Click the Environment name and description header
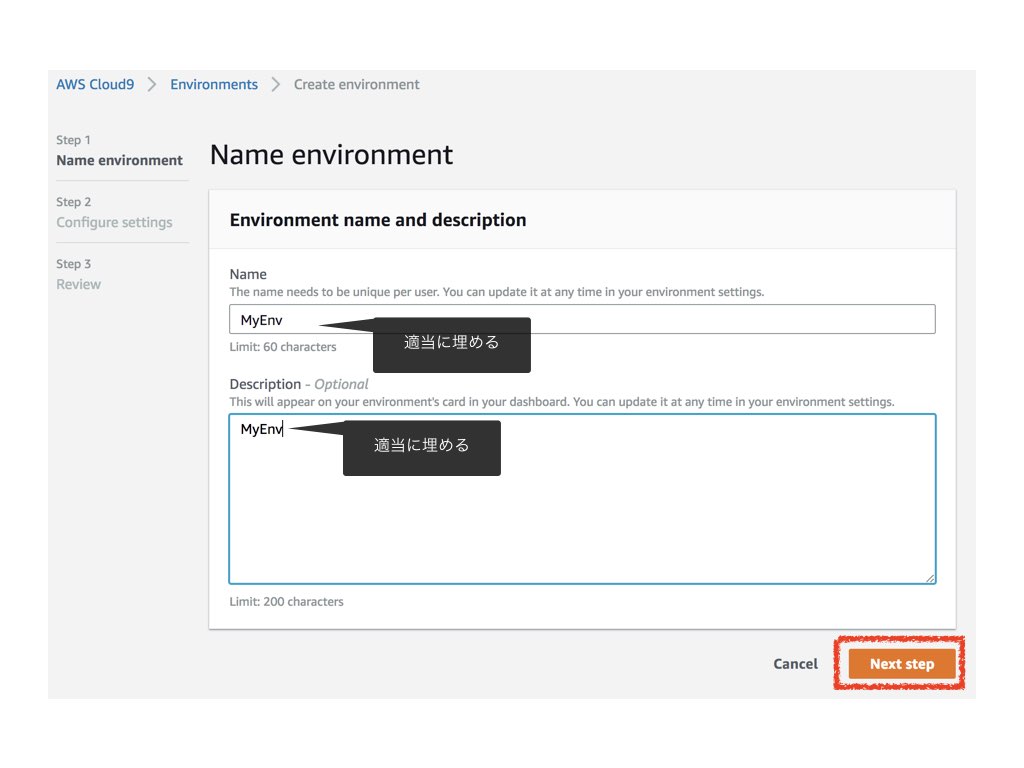The height and width of the screenshot is (768, 1024). (x=377, y=219)
